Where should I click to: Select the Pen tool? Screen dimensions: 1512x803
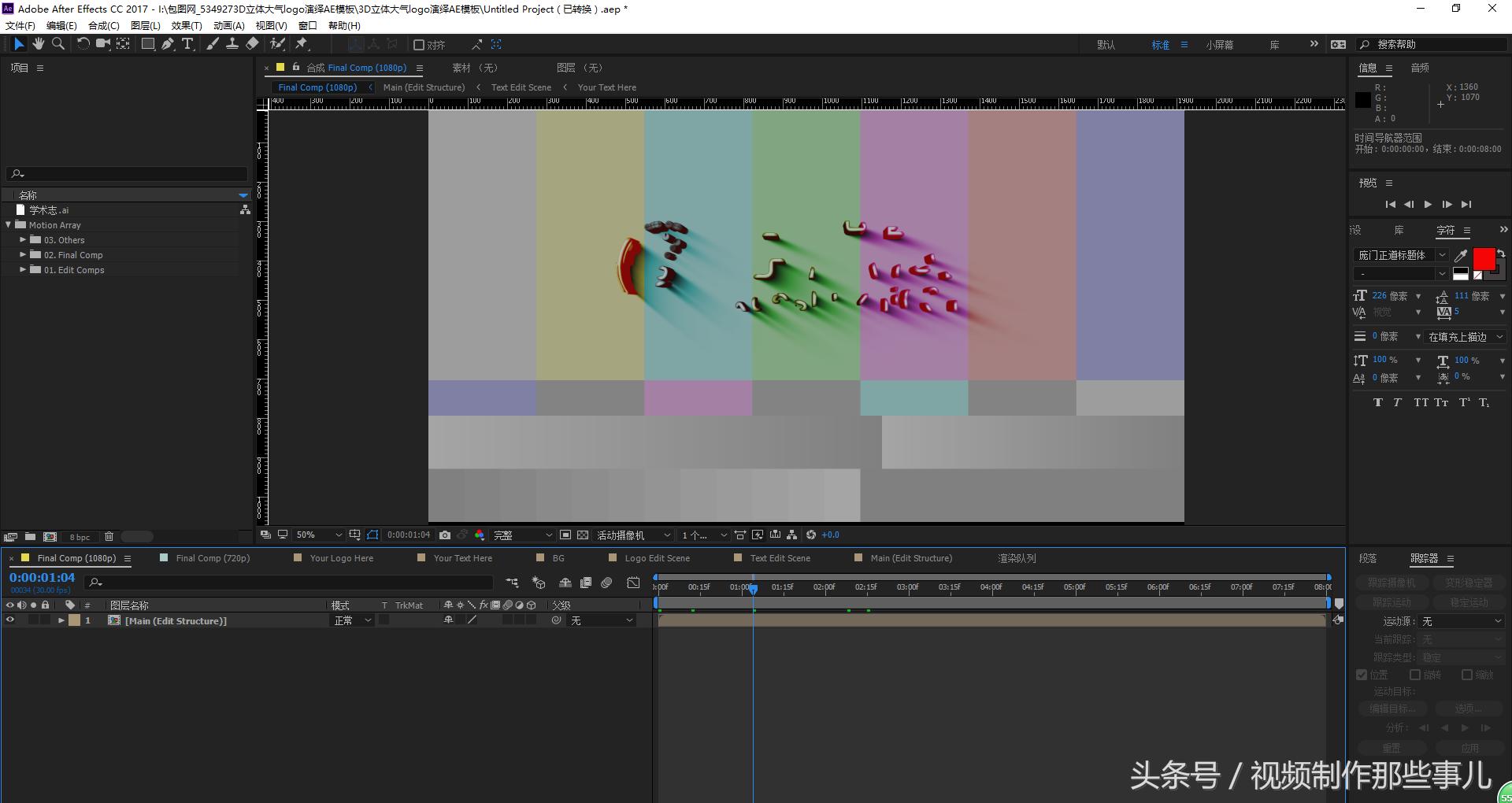pyautogui.click(x=168, y=44)
